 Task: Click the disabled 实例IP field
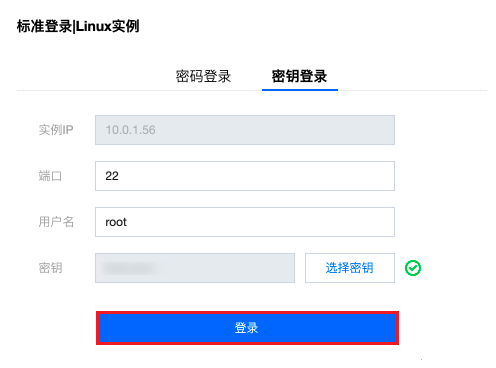coord(245,130)
